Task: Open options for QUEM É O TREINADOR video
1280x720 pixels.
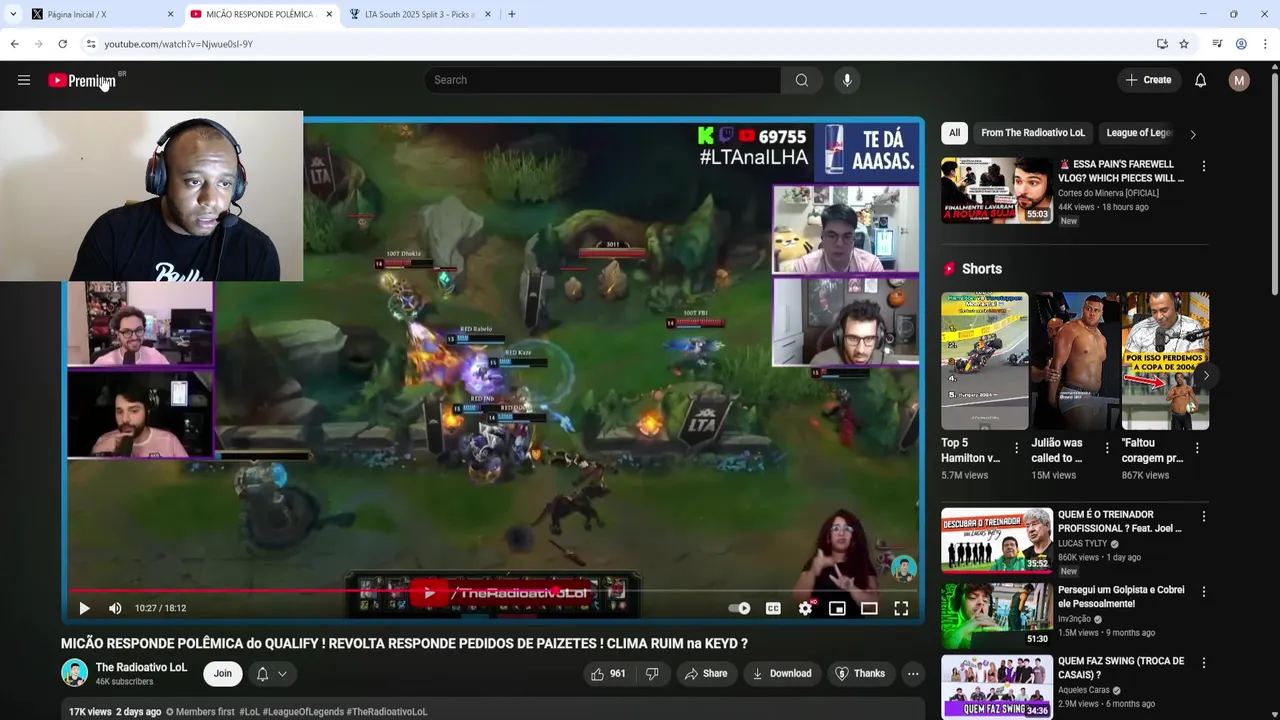Action: coord(1203,516)
